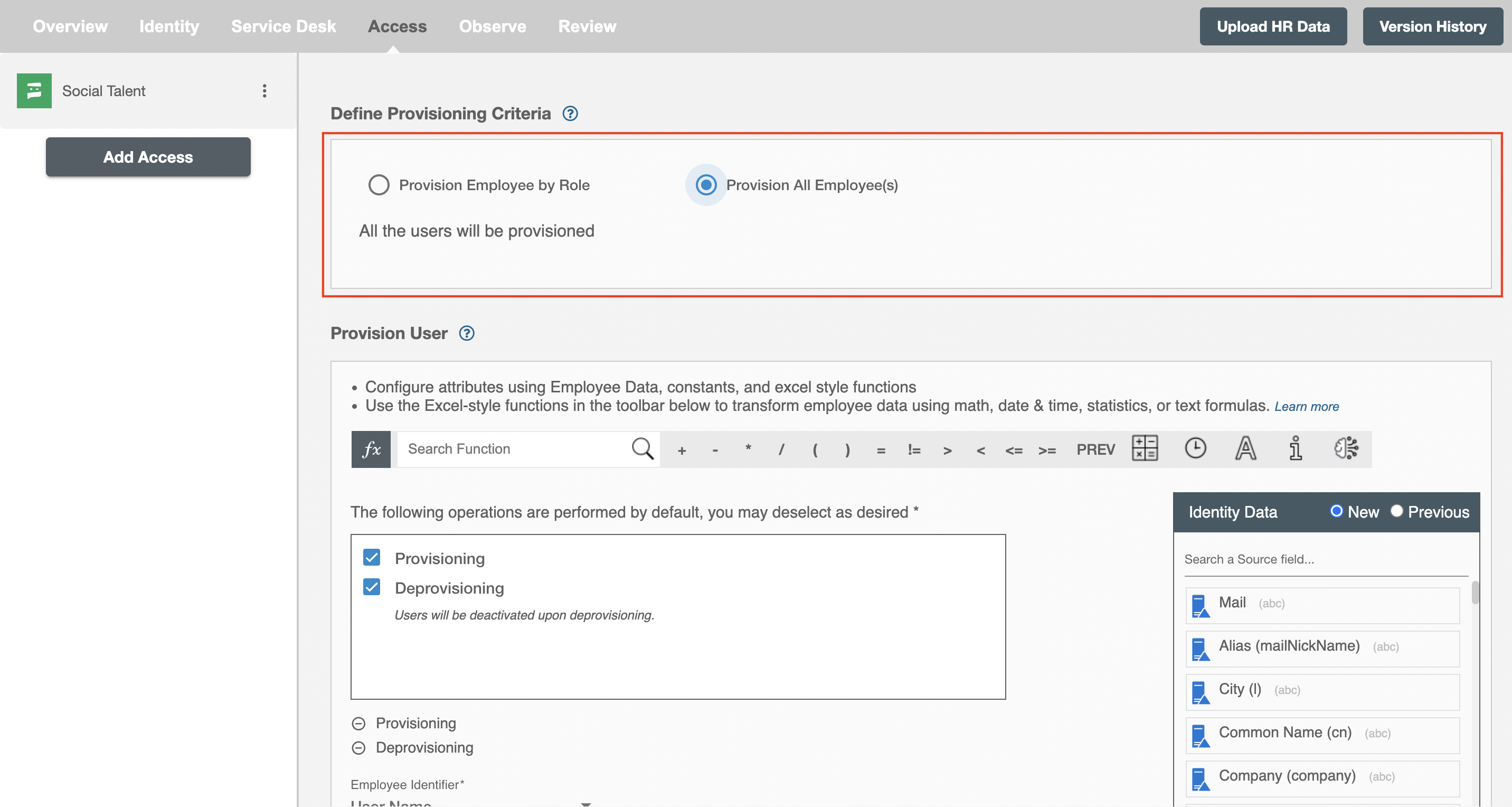This screenshot has width=1512, height=807.
Task: Toggle the Provisioning checkbox off
Action: tap(372, 557)
